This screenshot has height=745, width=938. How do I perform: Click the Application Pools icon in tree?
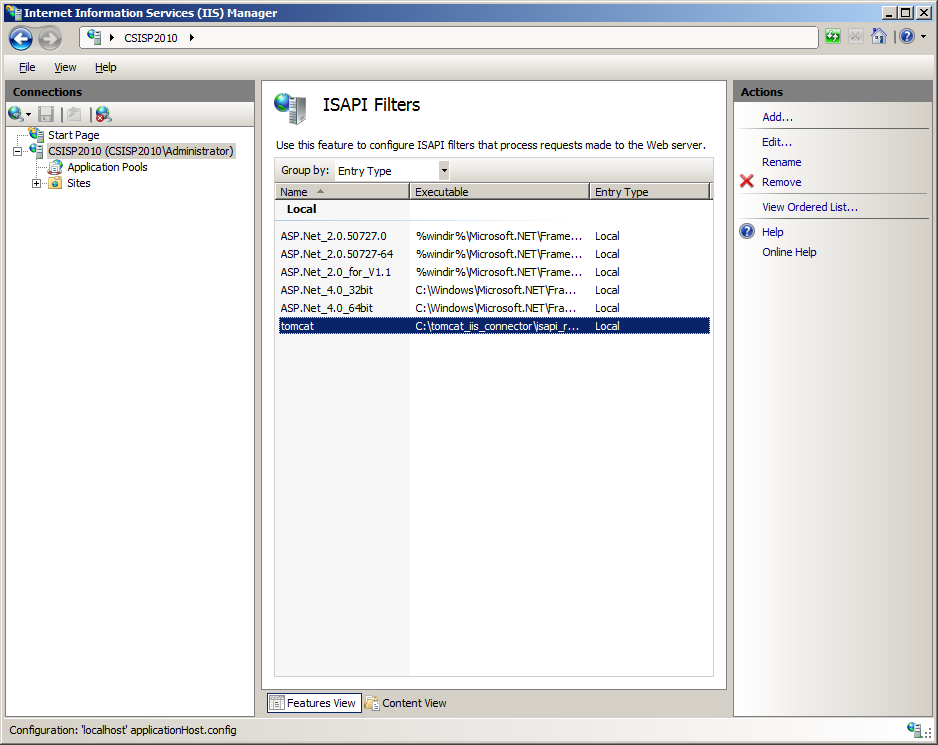click(x=55, y=167)
